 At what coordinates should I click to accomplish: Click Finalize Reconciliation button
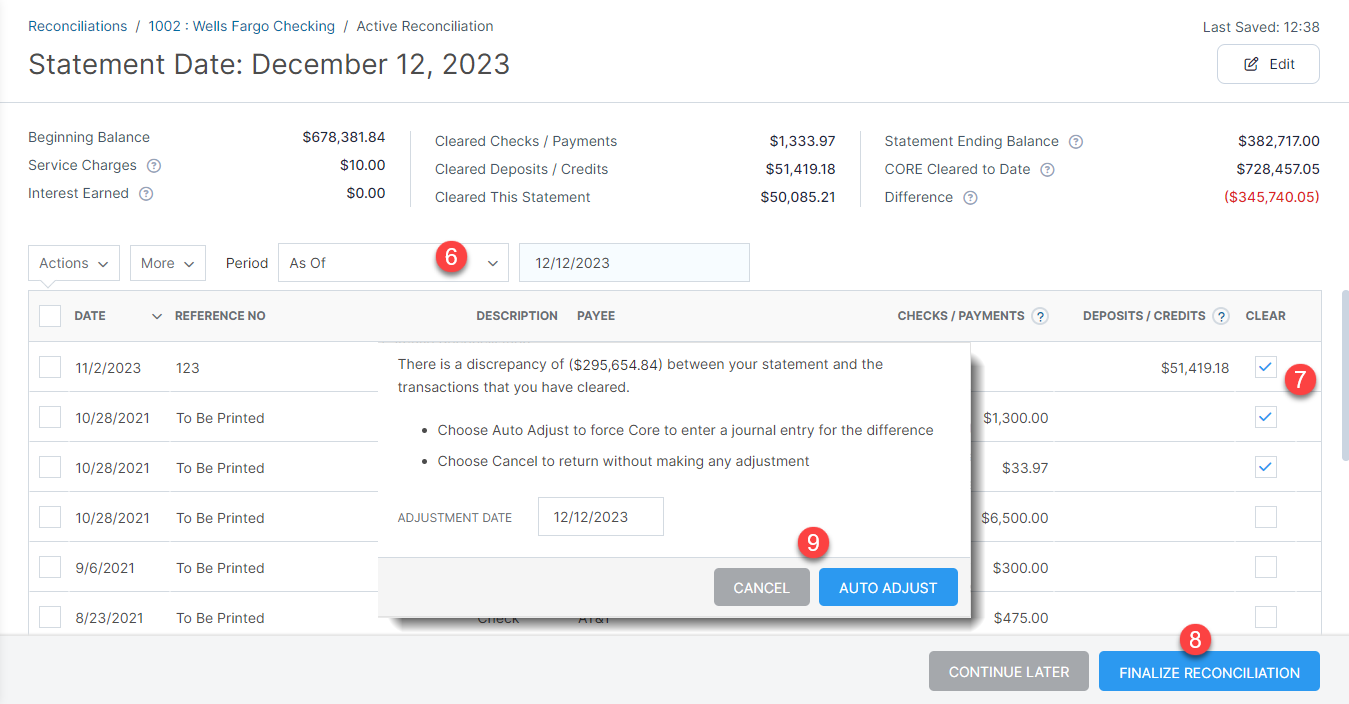pyautogui.click(x=1209, y=672)
